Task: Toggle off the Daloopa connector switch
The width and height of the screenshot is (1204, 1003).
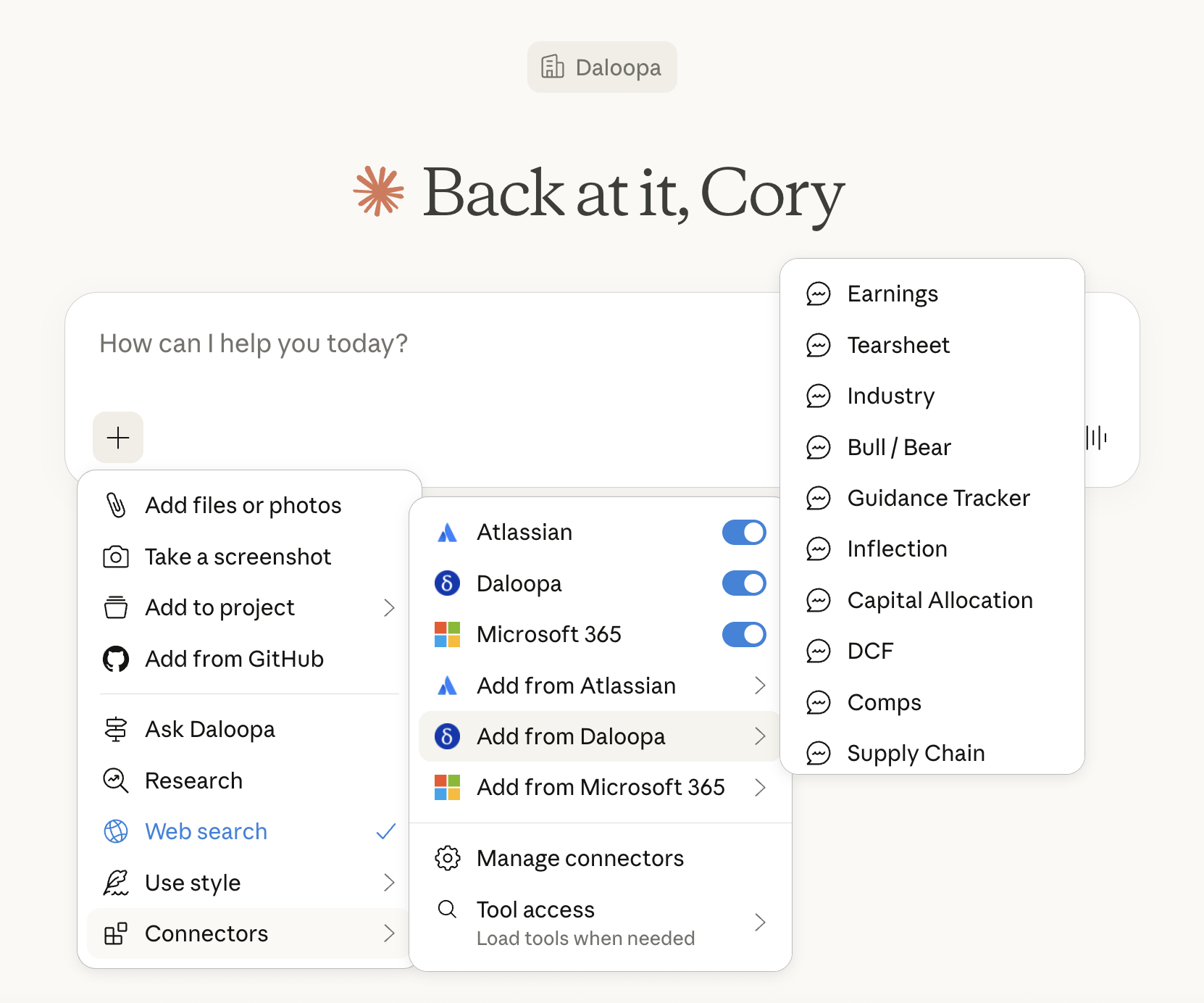Action: 744,583
